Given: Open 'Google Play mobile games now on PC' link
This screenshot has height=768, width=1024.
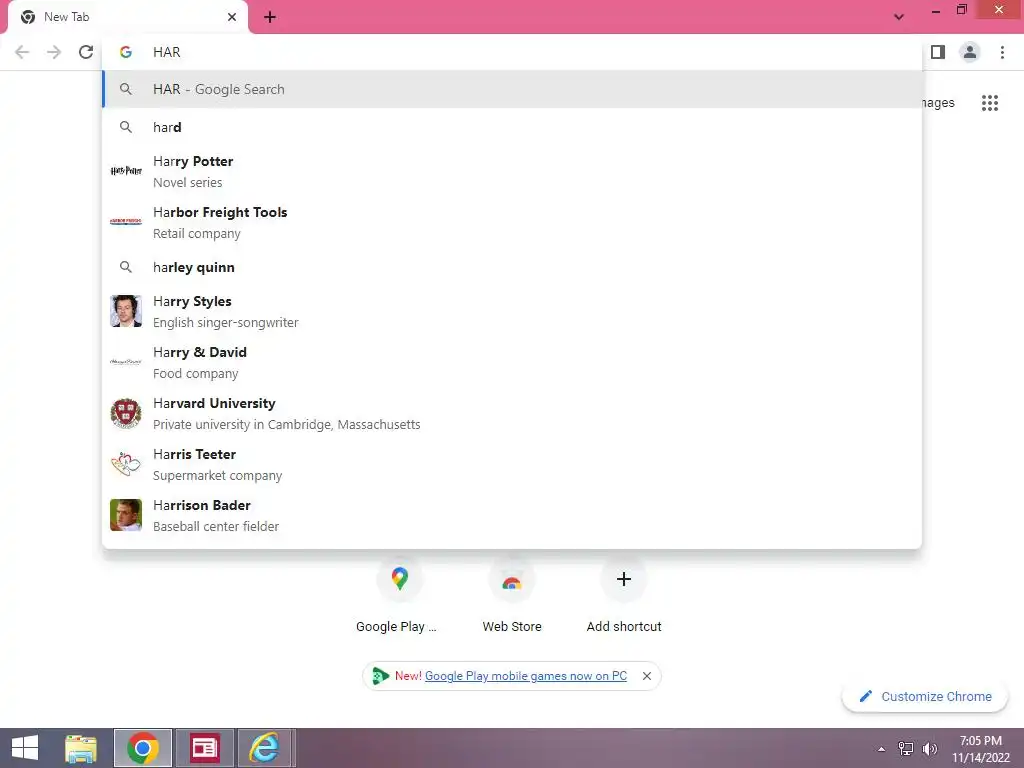Looking at the screenshot, I should tap(526, 676).
